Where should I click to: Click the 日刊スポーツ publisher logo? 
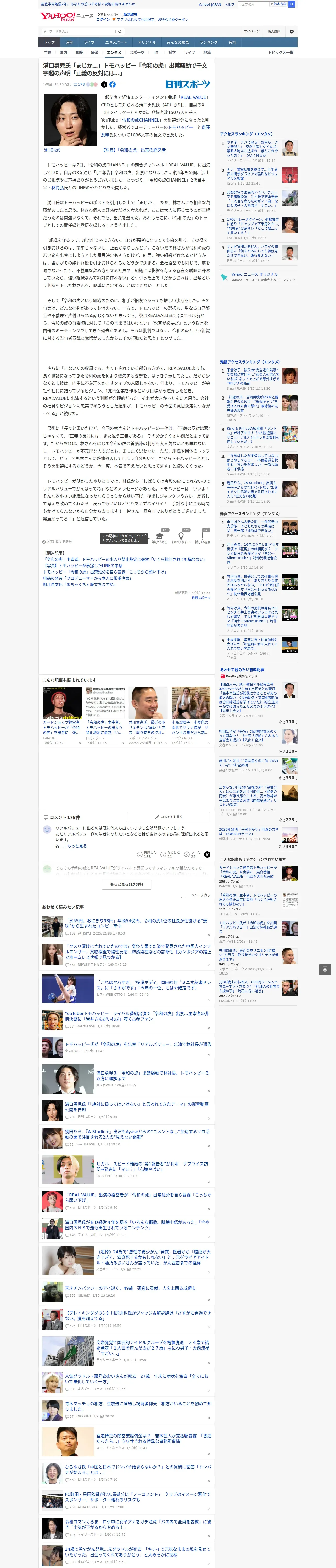188,85
